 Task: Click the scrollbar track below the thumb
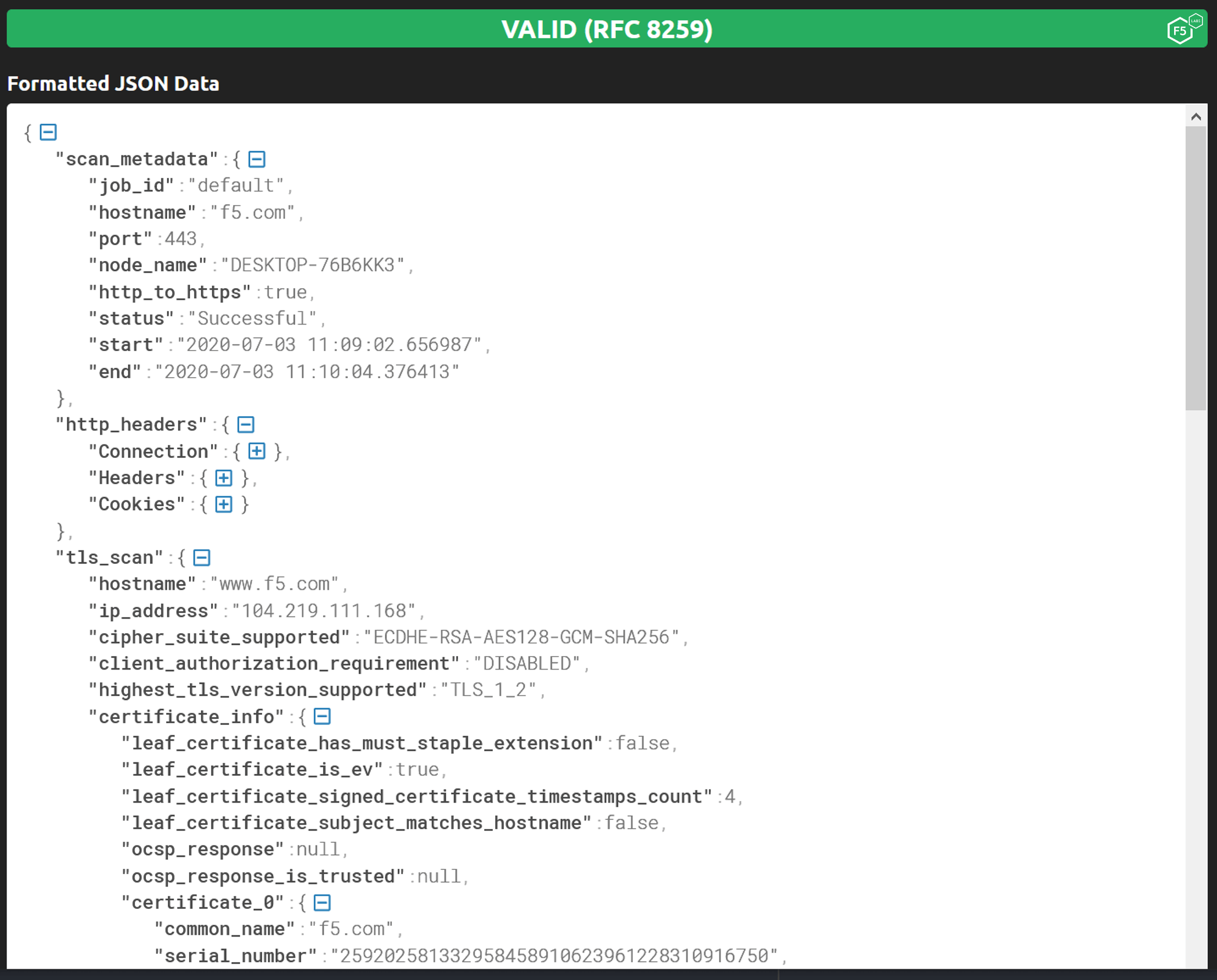tap(1195, 677)
